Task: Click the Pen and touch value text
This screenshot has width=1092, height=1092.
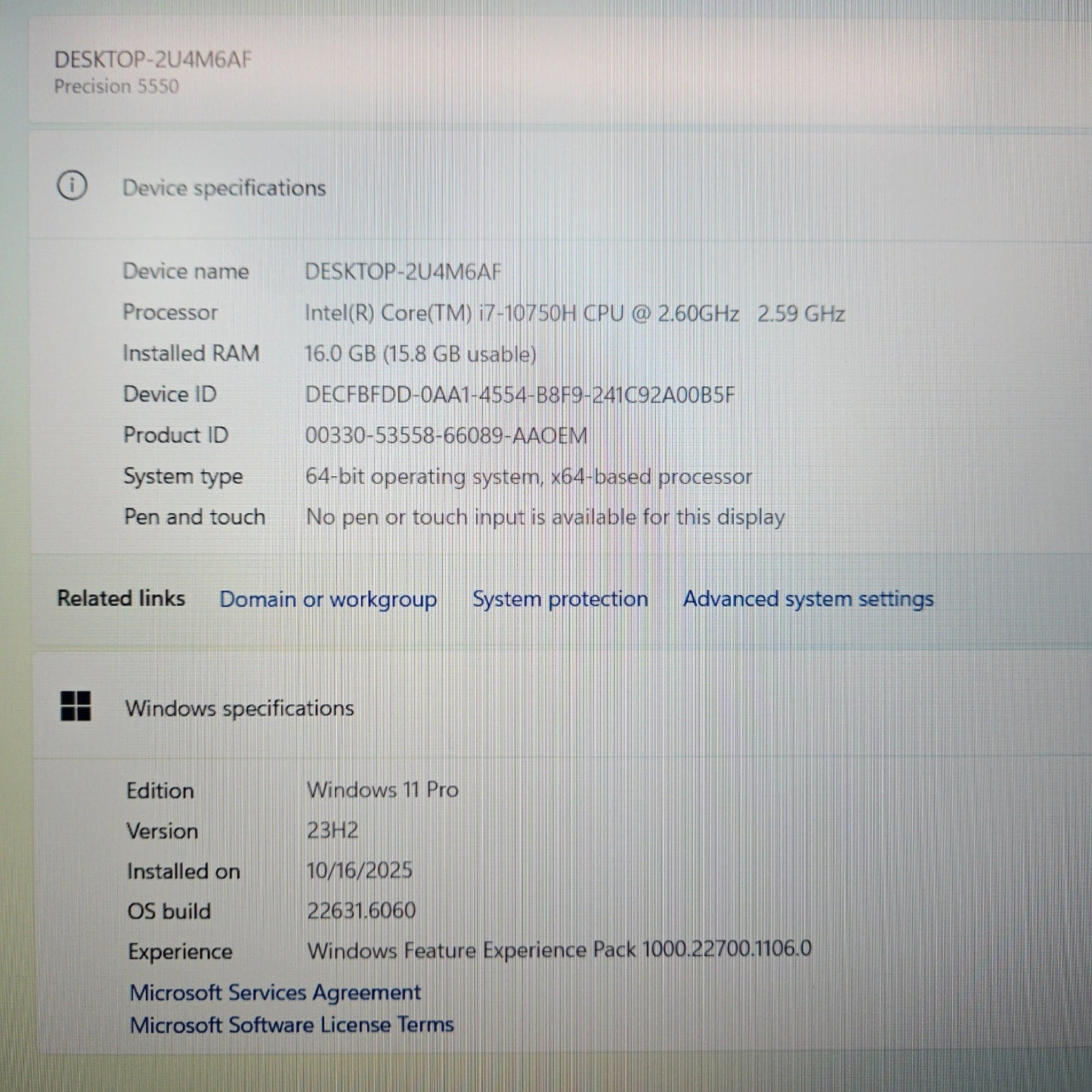Action: click(545, 518)
